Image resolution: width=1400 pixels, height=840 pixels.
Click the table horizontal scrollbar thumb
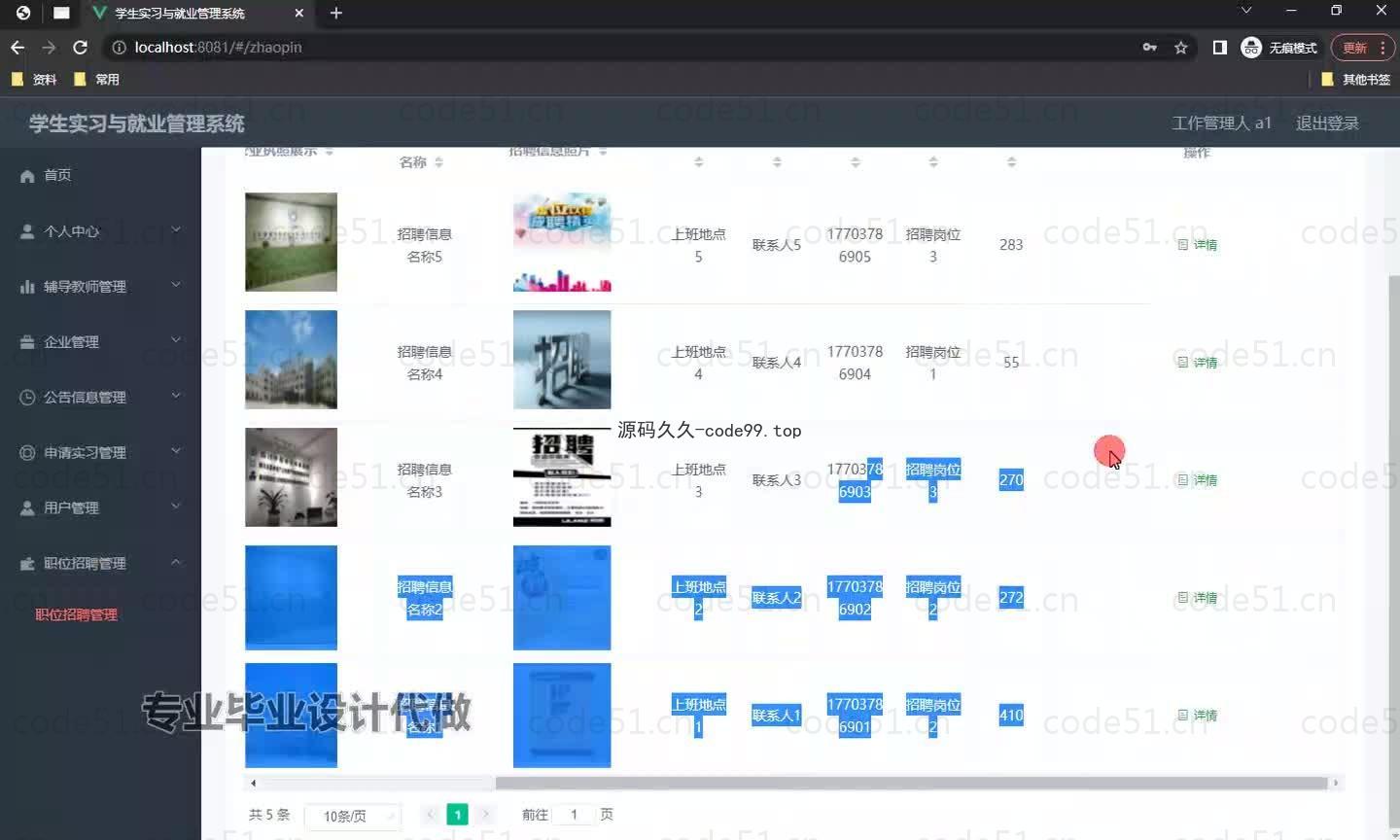pyautogui.click(x=911, y=783)
